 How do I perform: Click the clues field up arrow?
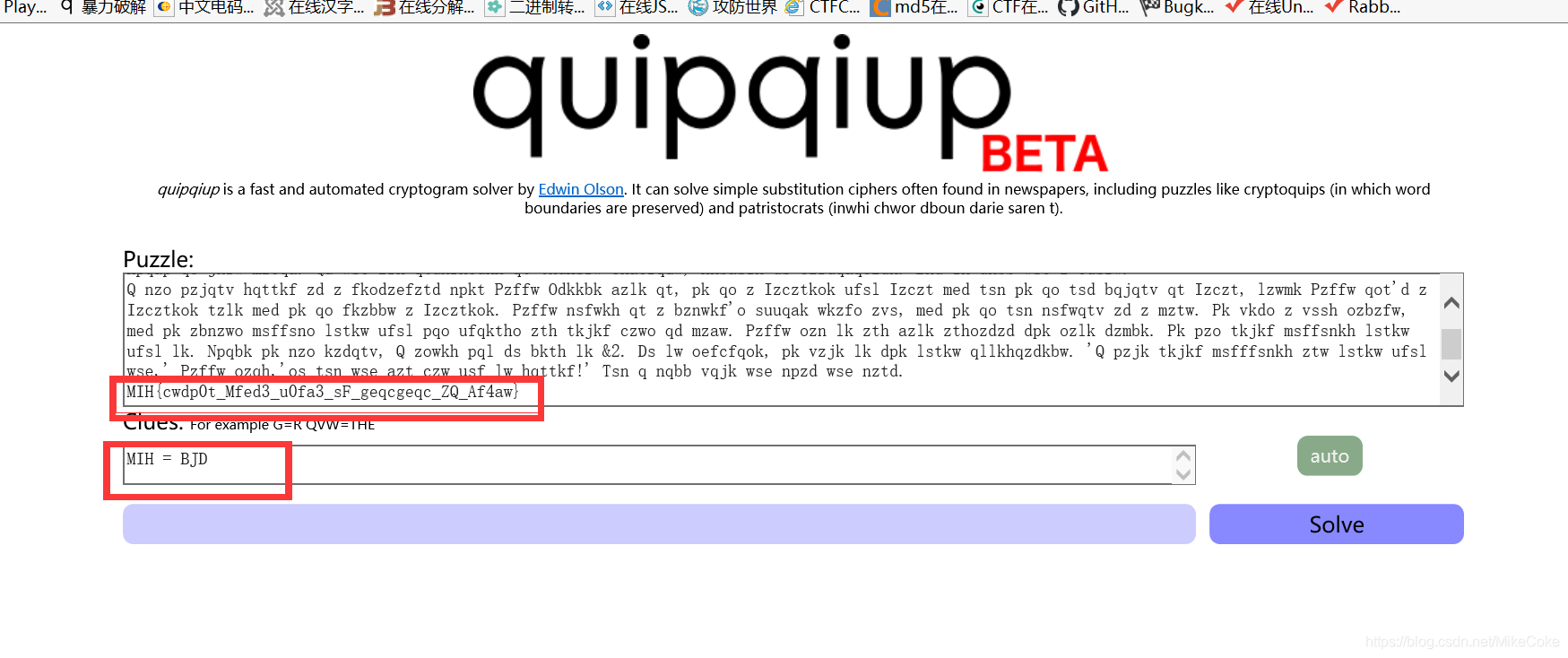1183,455
